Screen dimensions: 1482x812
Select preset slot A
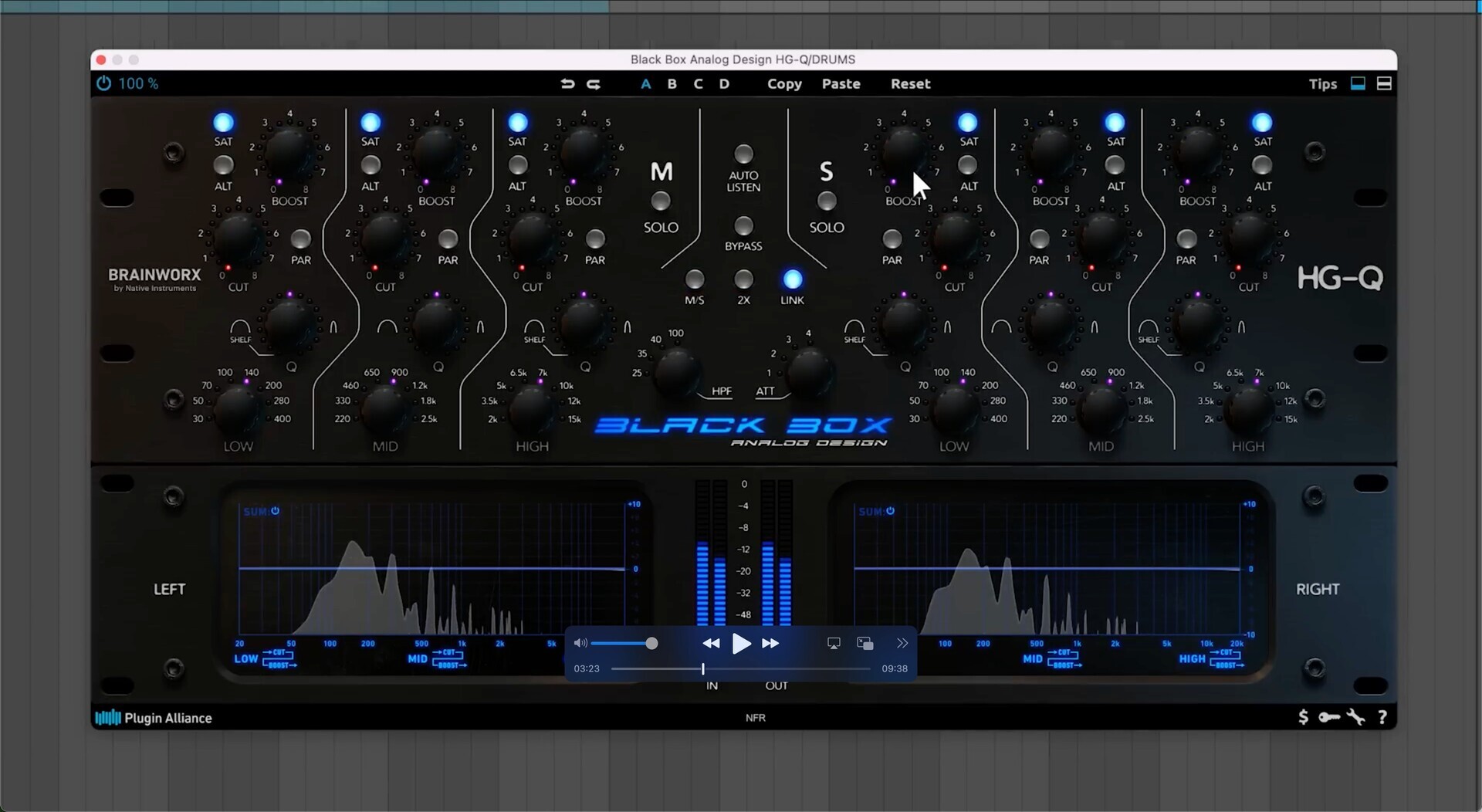click(646, 83)
